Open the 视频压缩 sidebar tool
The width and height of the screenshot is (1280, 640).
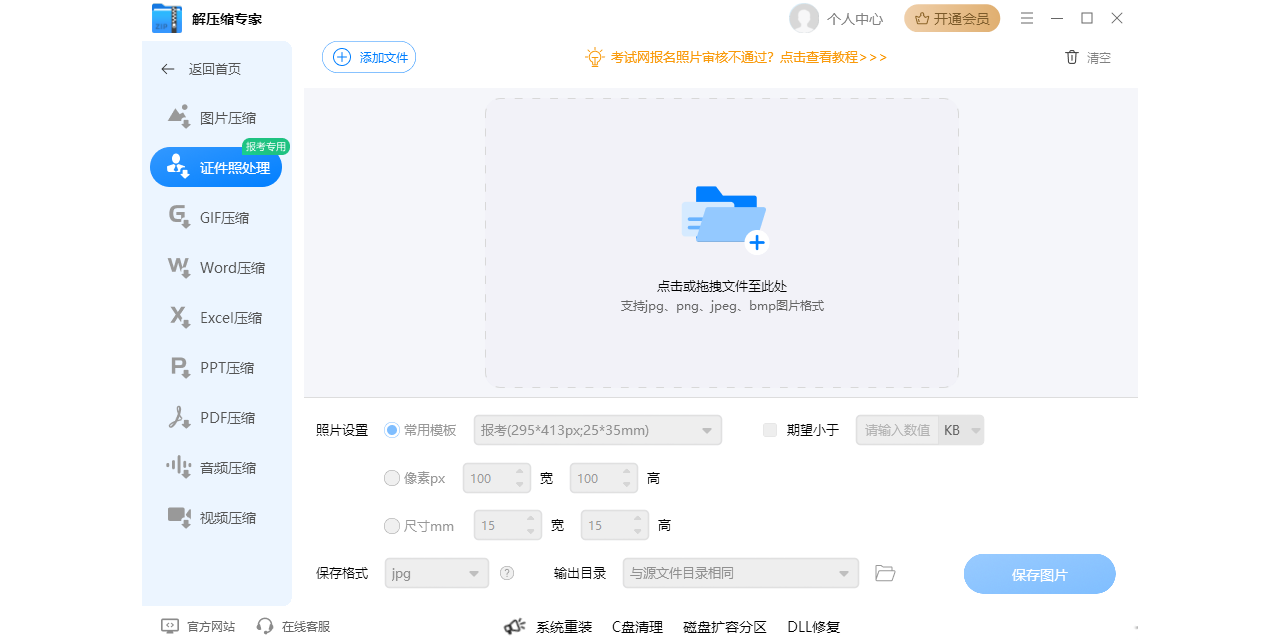216,517
